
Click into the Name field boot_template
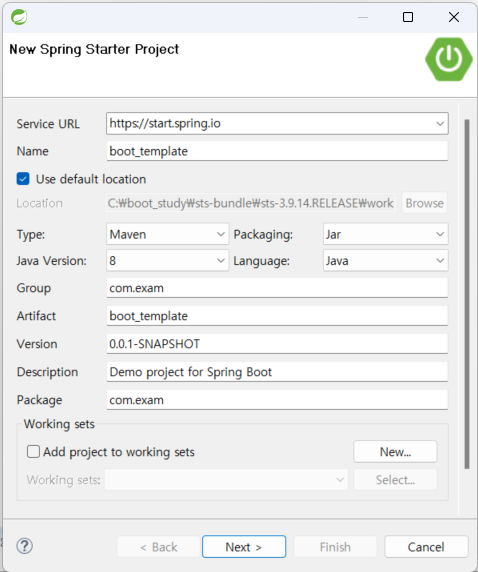pyautogui.click(x=277, y=151)
